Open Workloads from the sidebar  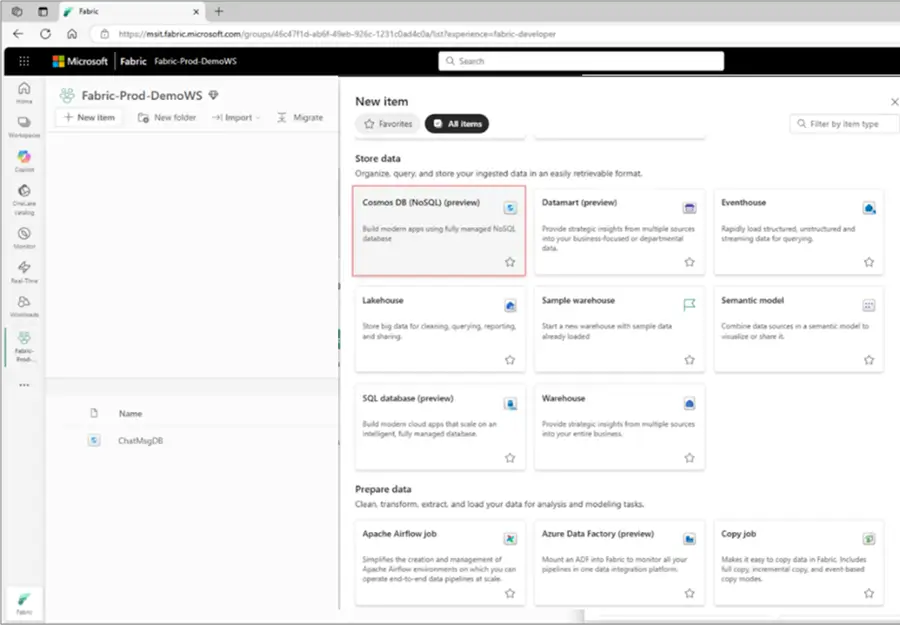(x=24, y=306)
